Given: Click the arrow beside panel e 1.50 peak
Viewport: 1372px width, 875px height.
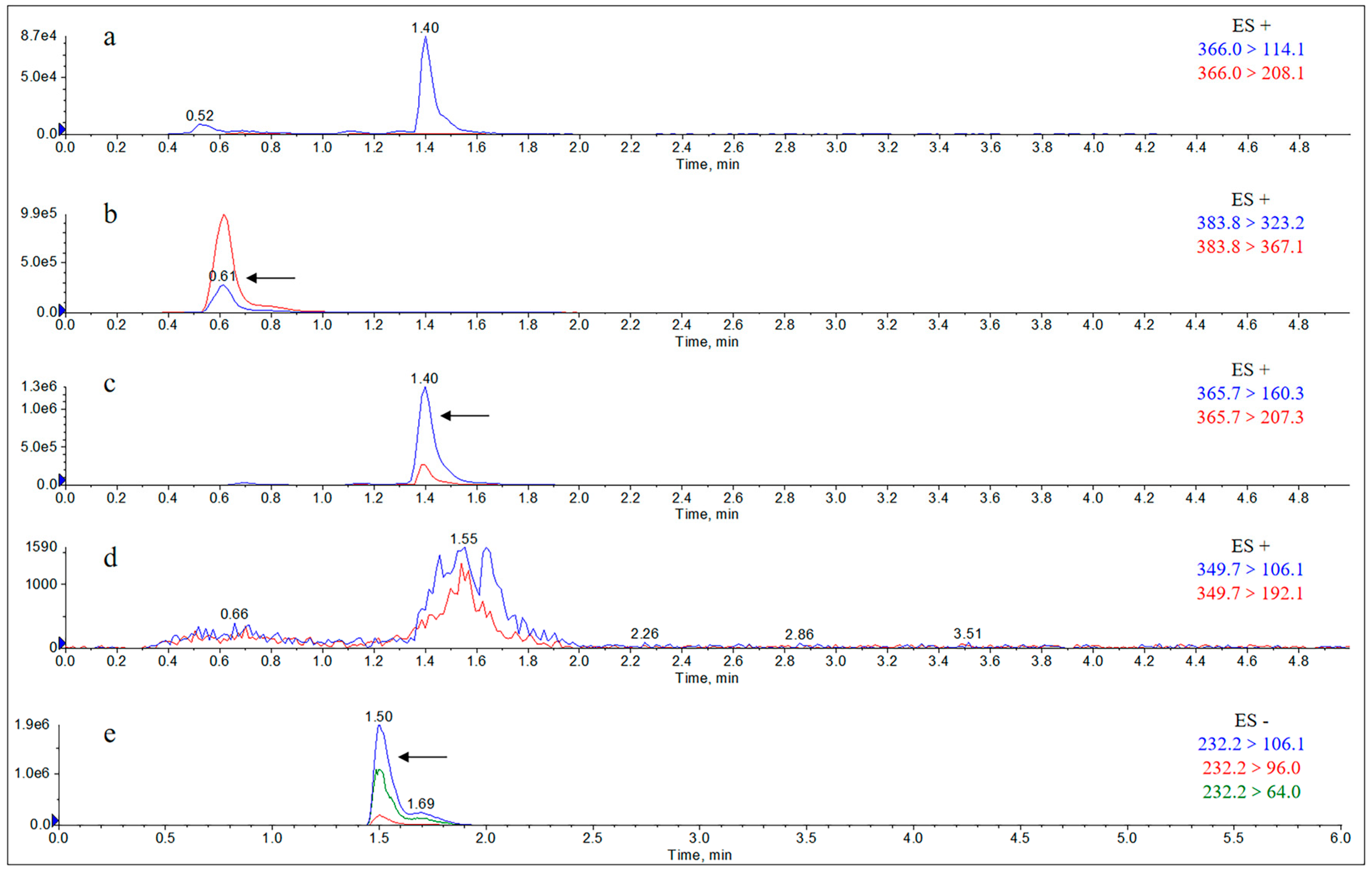Looking at the screenshot, I should (422, 757).
